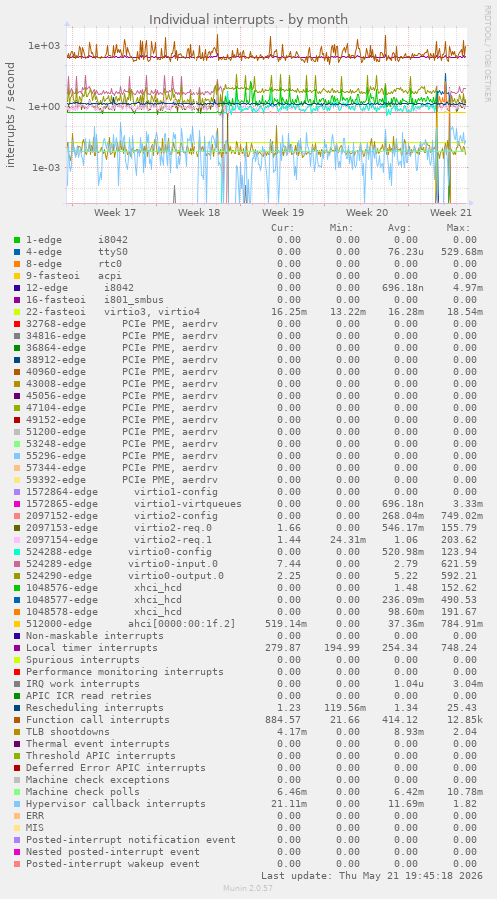Click the orange 8-edge rtc0 color swatch

[x=17, y=264]
